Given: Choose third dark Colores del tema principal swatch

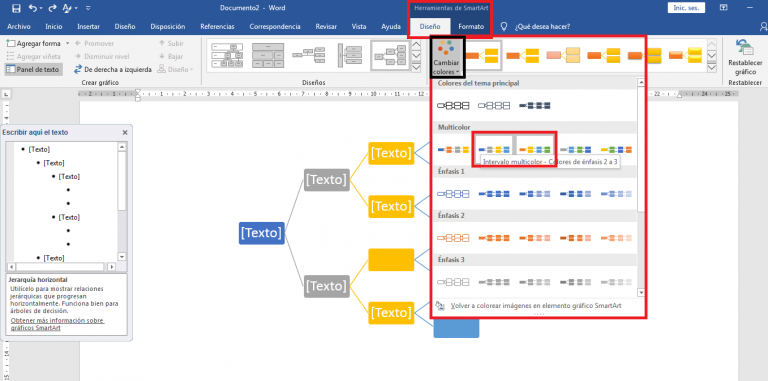Looking at the screenshot, I should tap(534, 105).
